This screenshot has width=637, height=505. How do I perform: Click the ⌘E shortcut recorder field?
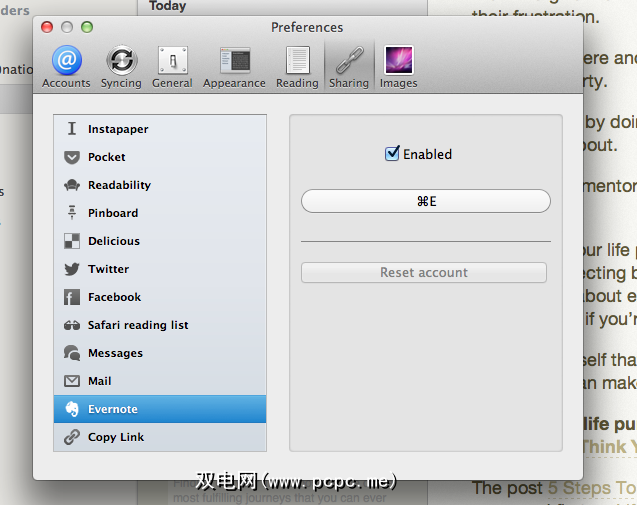click(x=426, y=201)
